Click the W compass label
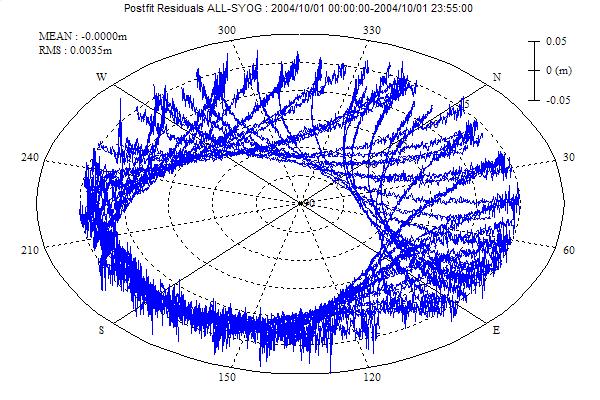The height and width of the screenshot is (400, 600). click(x=102, y=77)
